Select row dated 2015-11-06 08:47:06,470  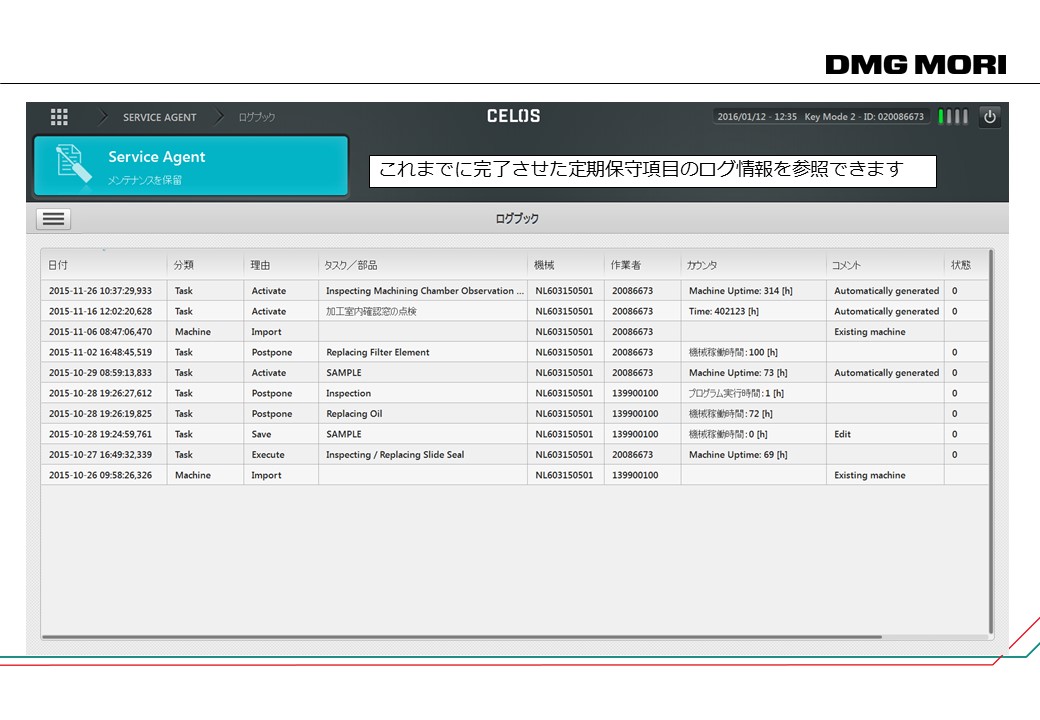(x=515, y=331)
